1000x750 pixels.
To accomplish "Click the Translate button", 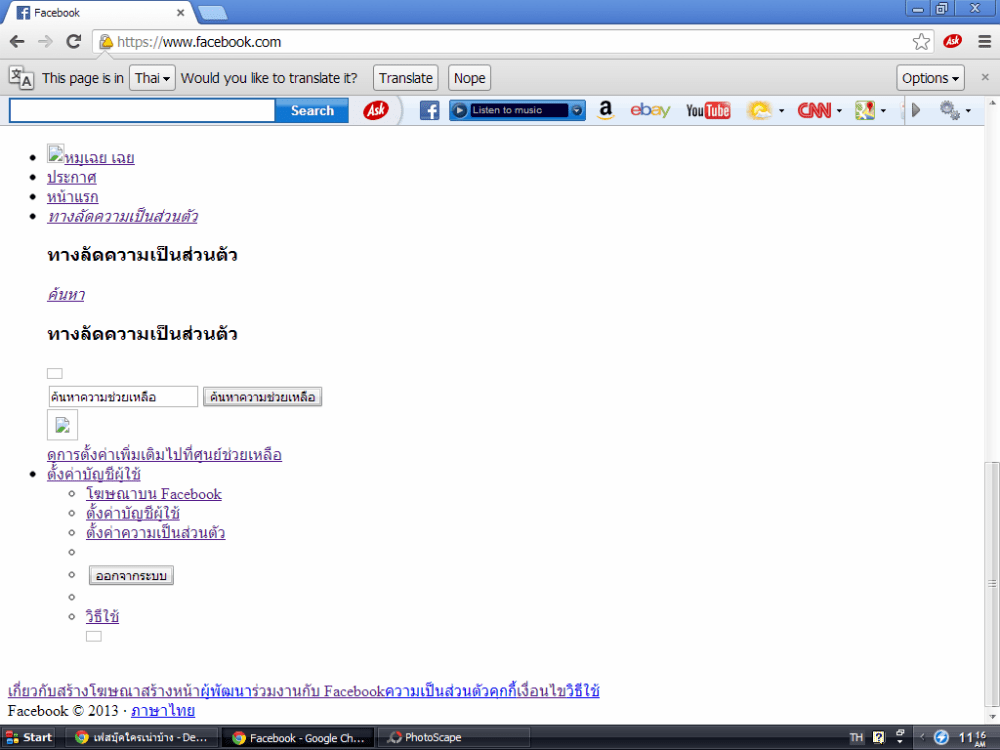I will (x=406, y=78).
